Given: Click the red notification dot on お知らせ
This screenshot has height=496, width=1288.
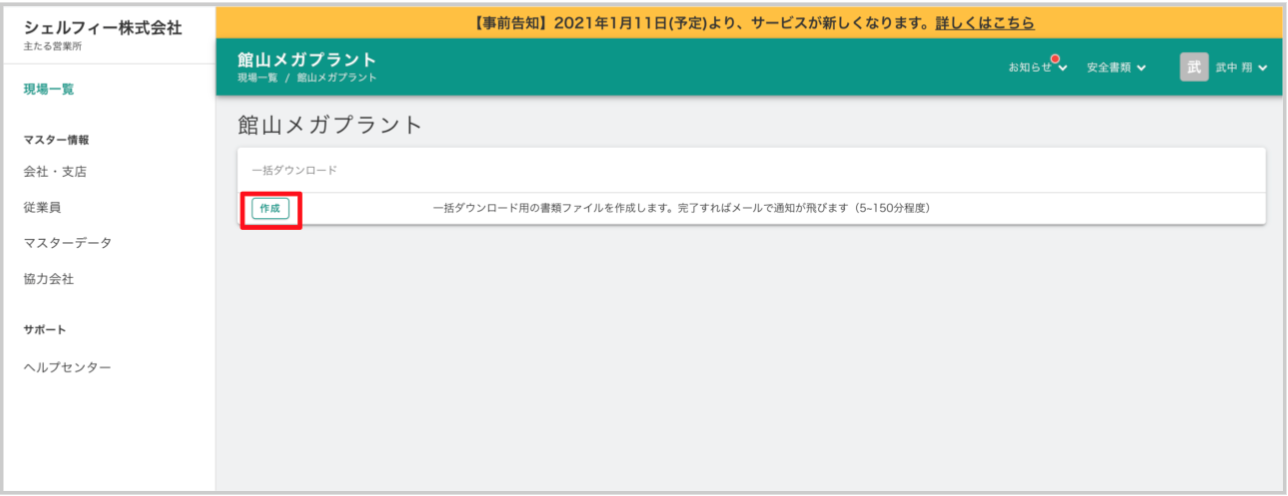Looking at the screenshot, I should [x=1055, y=60].
